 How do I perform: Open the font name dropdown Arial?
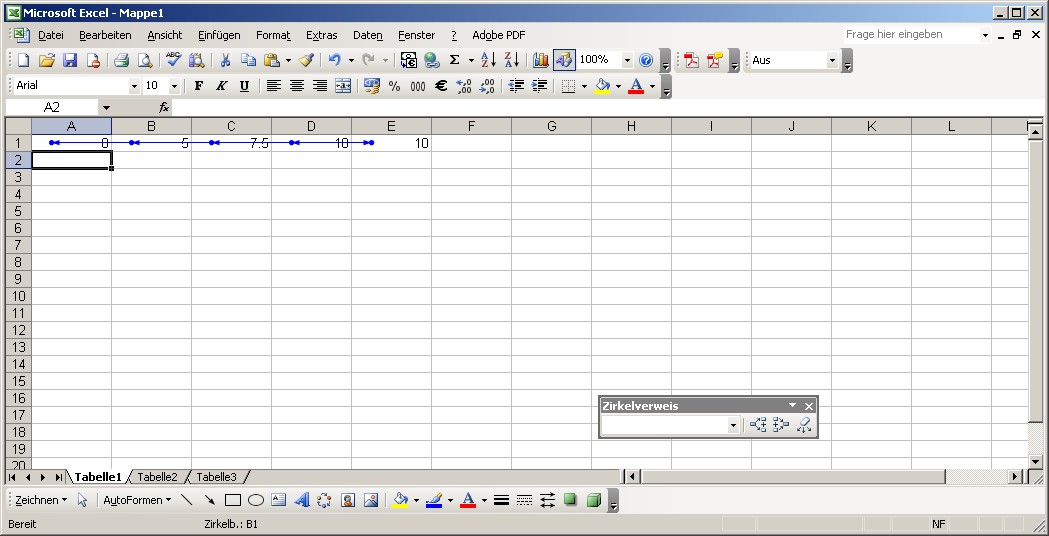click(x=134, y=86)
